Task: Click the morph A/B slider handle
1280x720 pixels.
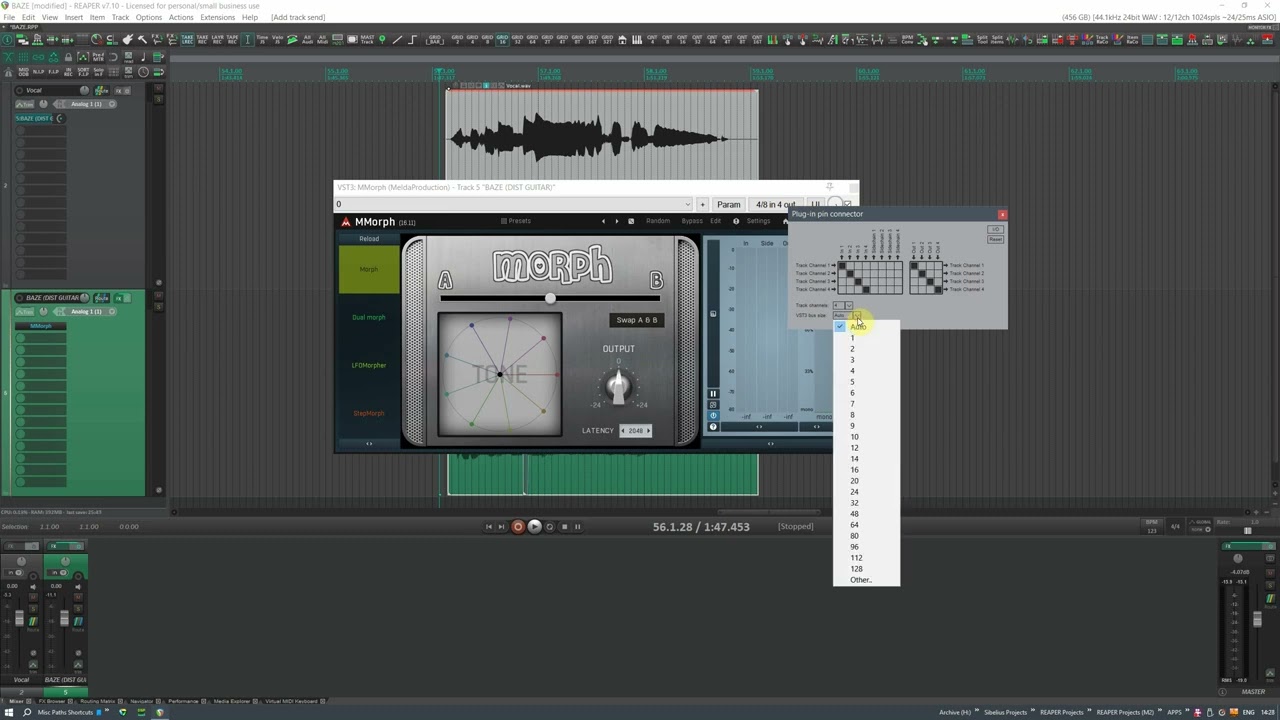Action: [x=550, y=298]
